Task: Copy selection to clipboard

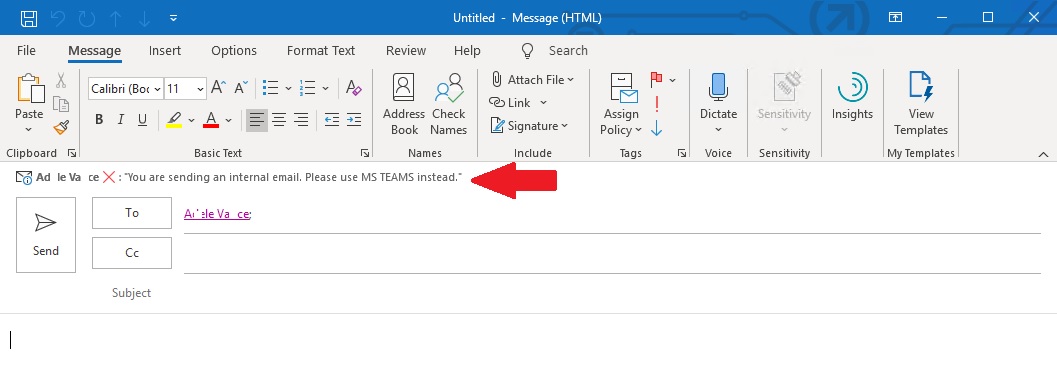Action: [61, 104]
